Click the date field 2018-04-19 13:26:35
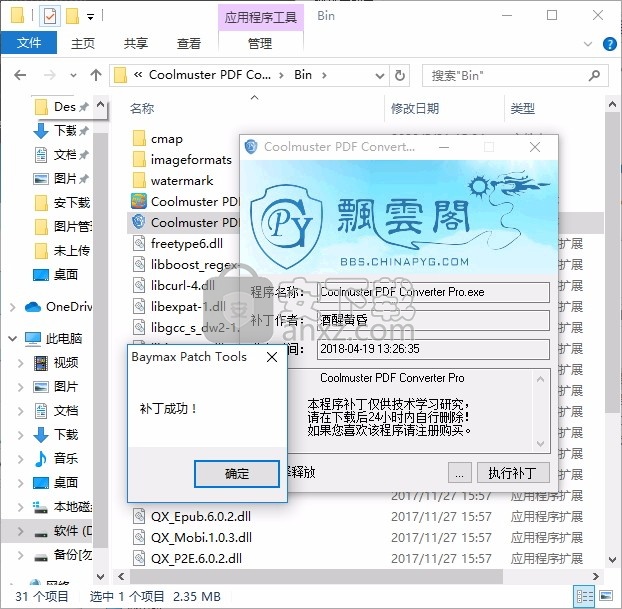The image size is (622, 609). (433, 349)
